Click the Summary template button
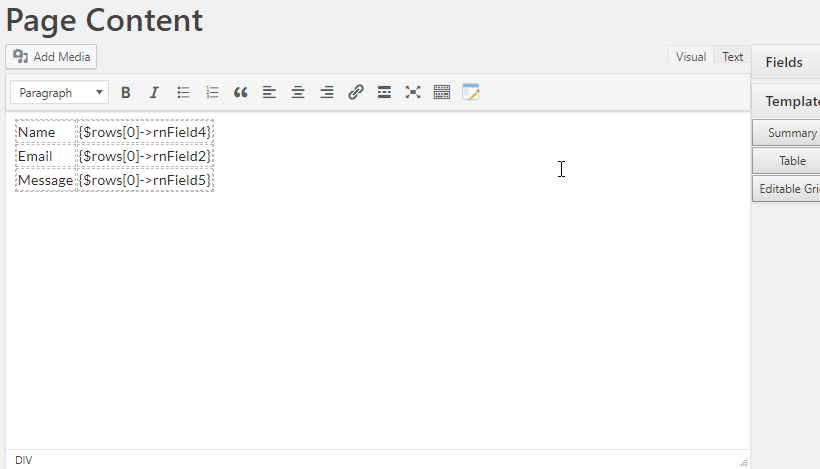 (786, 133)
